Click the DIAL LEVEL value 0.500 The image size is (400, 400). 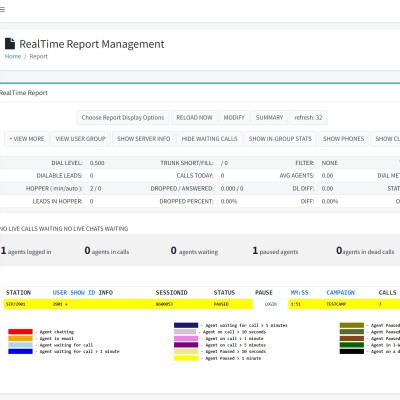(97, 163)
